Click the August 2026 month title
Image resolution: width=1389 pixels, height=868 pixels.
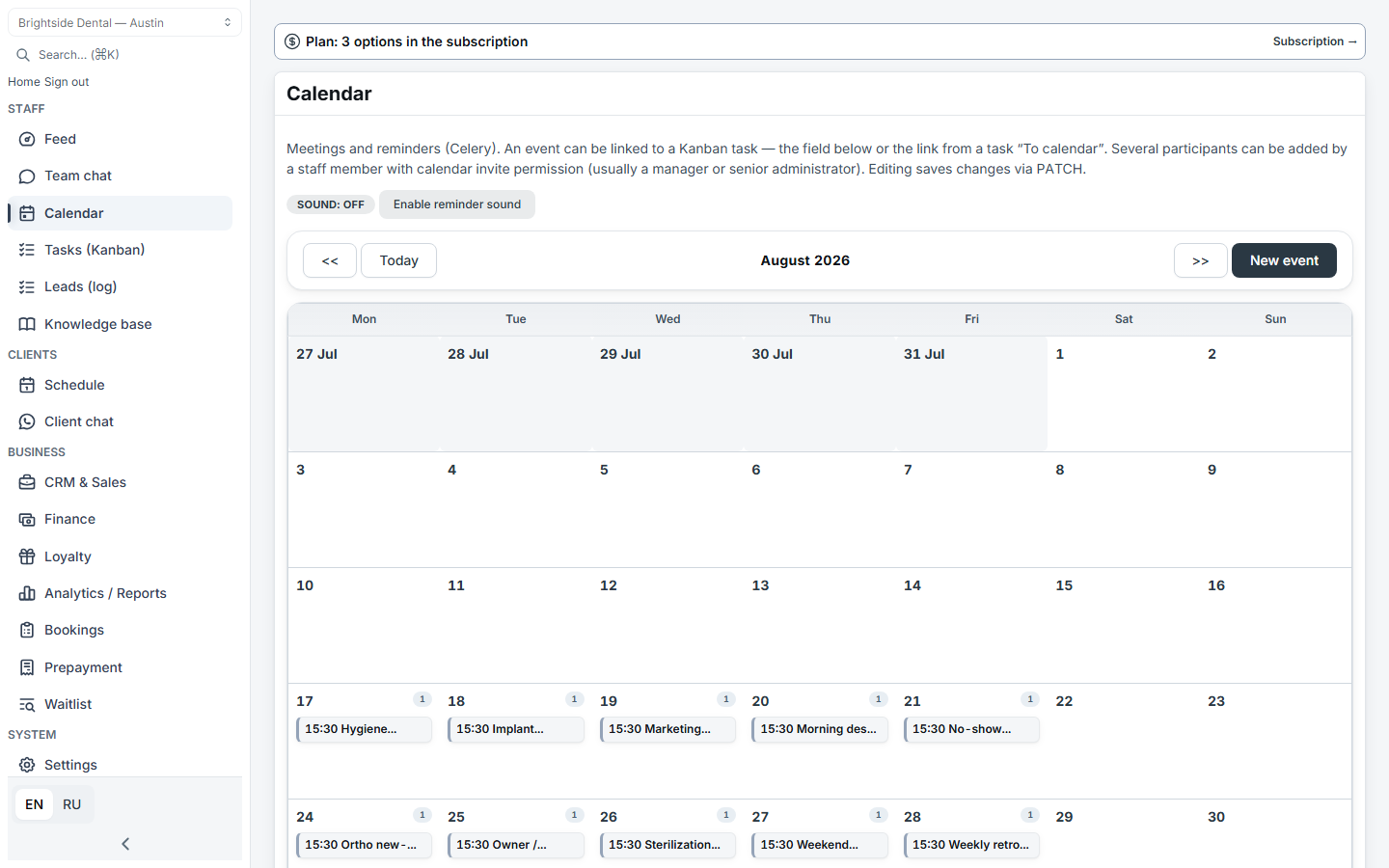805,260
